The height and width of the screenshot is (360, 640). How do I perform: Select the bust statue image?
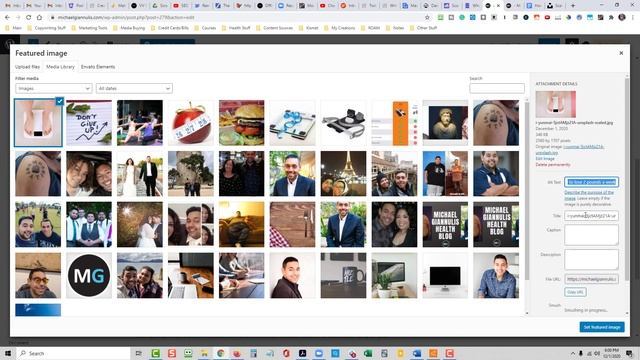point(445,123)
